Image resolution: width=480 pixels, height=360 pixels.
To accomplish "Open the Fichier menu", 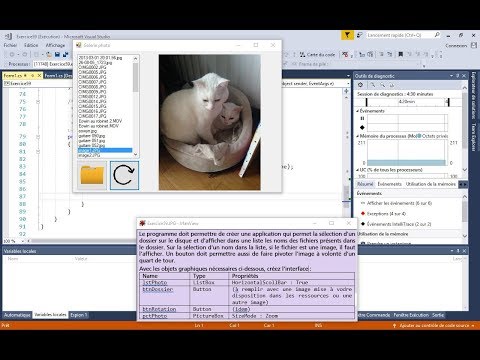I will pos(10,45).
